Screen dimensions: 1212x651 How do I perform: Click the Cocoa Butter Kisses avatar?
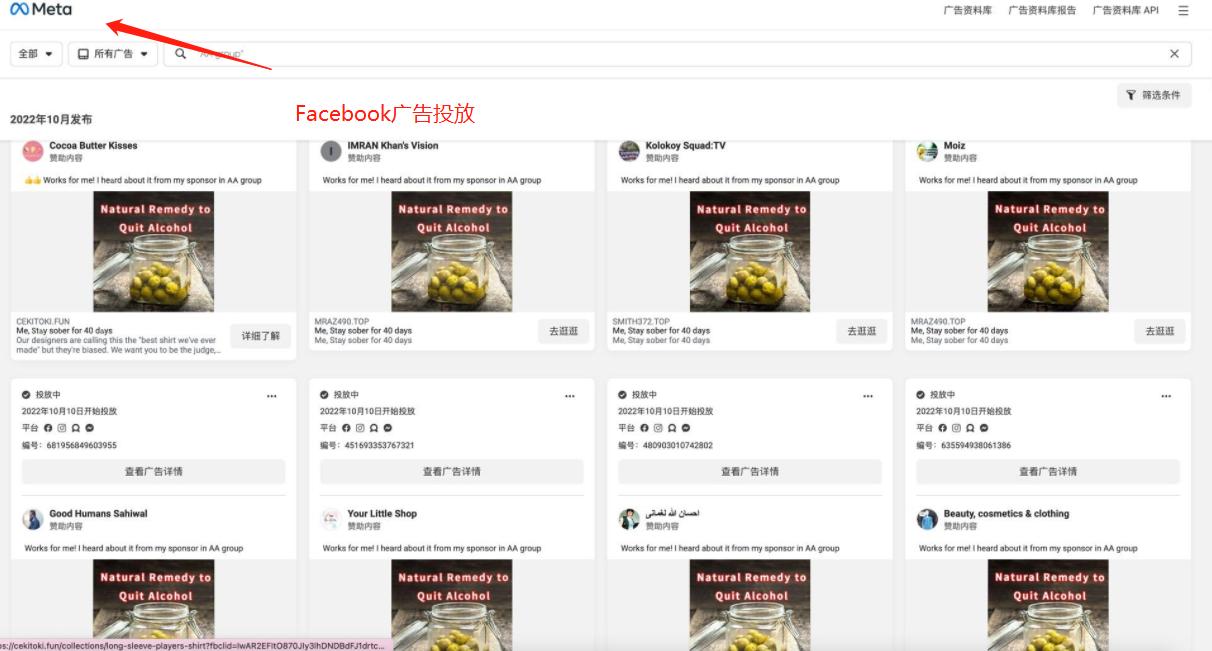tap(33, 151)
